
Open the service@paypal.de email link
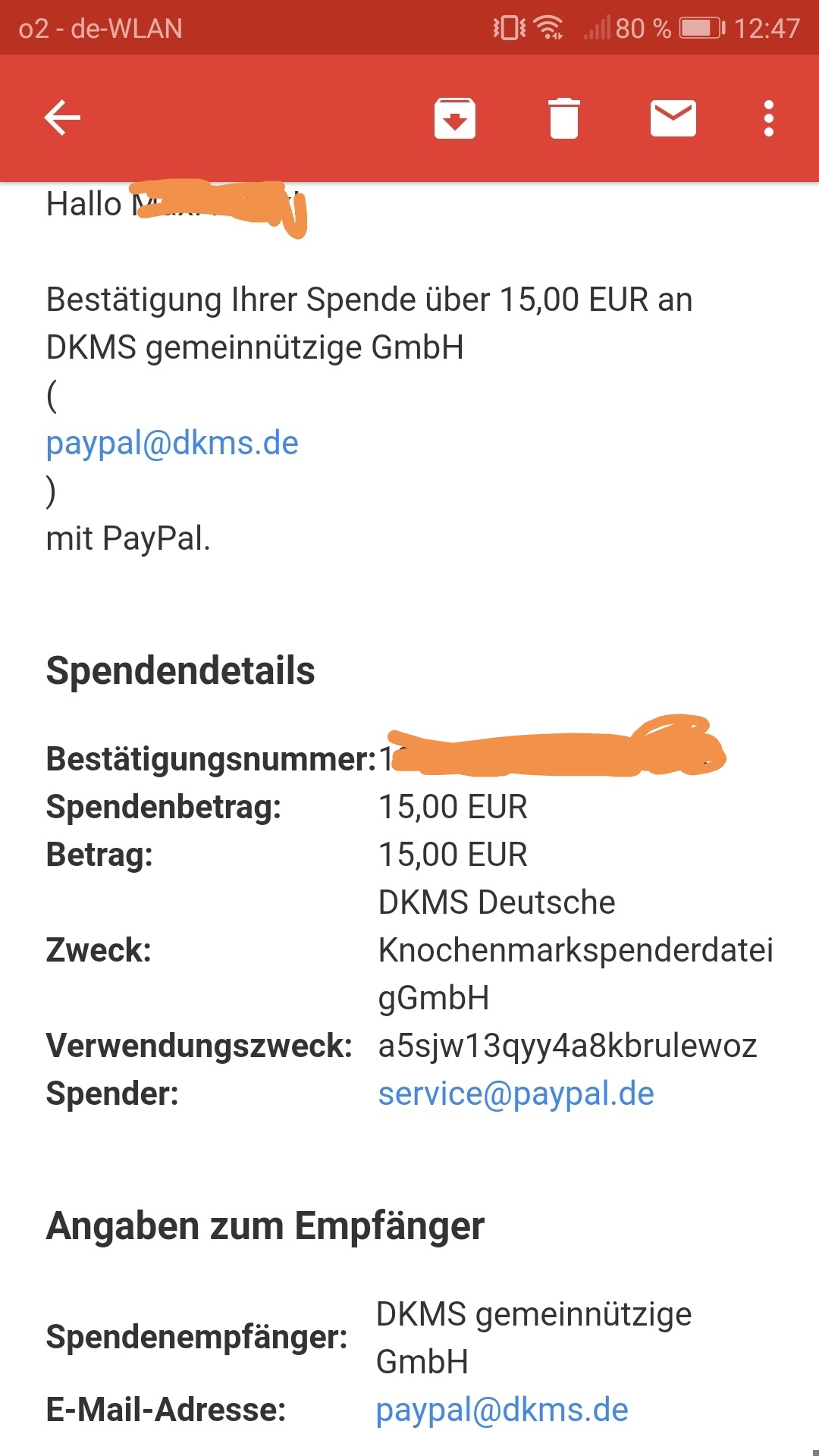(516, 1094)
